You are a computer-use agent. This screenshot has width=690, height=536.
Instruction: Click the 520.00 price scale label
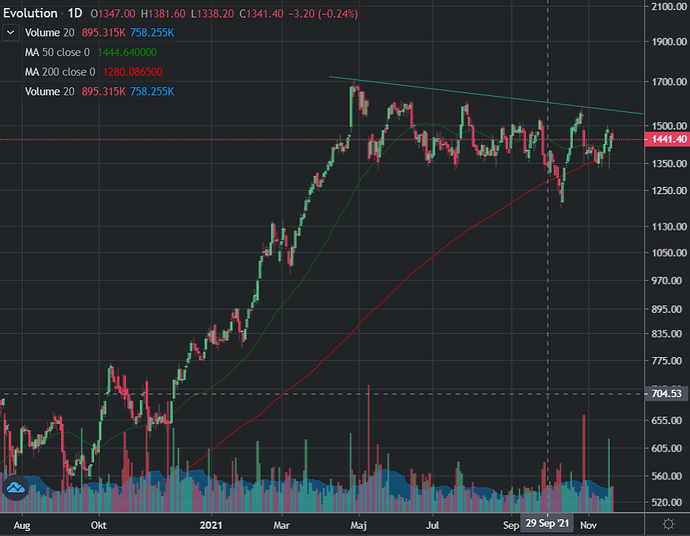[x=667, y=502]
